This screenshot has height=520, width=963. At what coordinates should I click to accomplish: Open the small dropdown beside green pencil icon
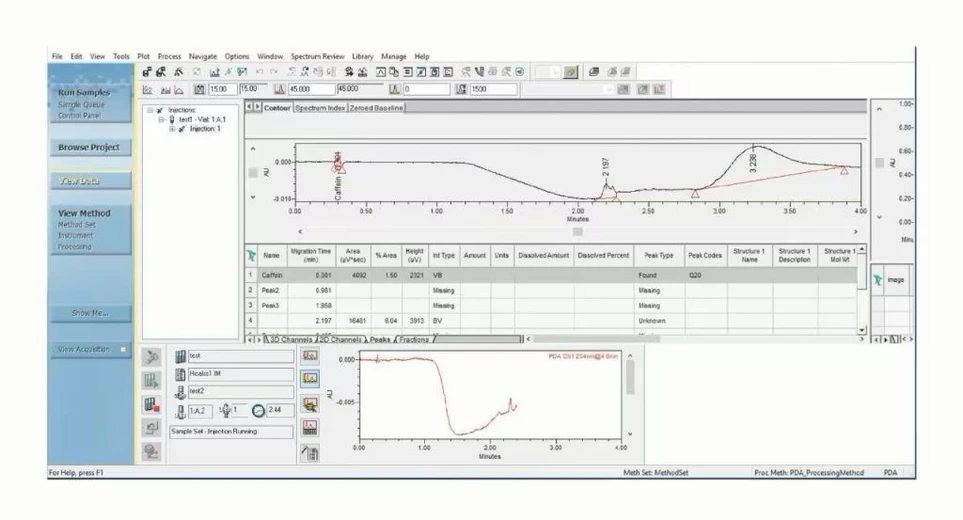[547, 72]
